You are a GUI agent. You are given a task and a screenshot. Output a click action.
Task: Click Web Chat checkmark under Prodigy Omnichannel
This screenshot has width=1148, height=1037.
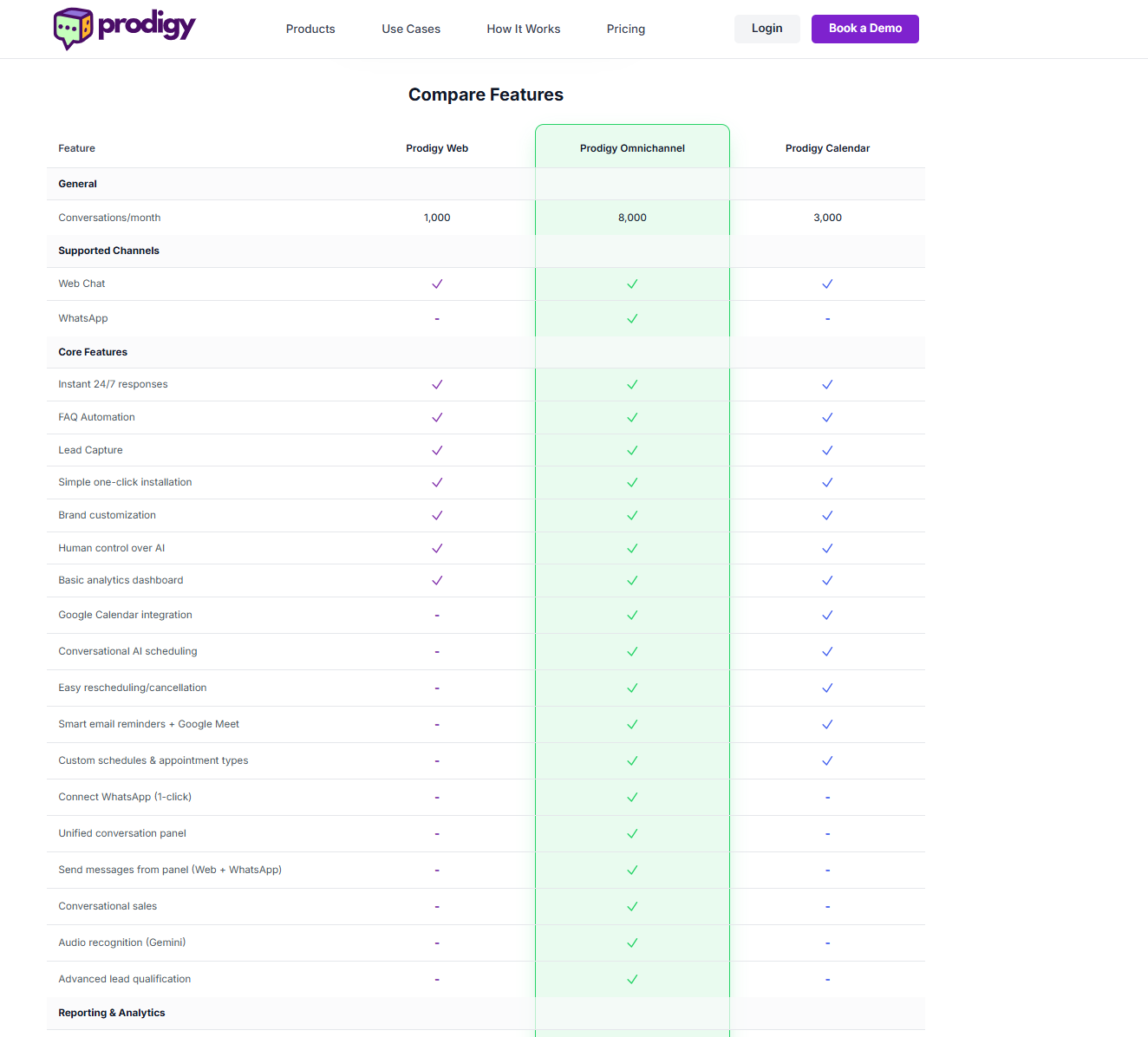tap(632, 284)
